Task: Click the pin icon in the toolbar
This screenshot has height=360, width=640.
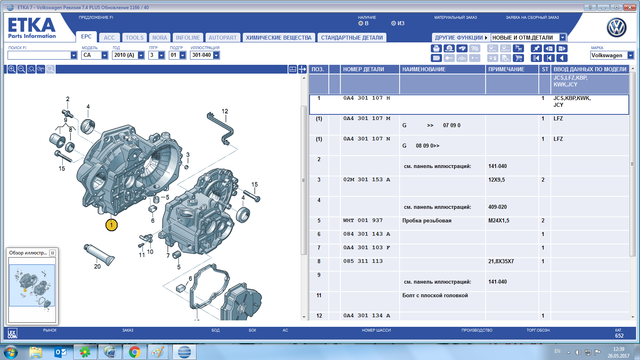Action: tap(536, 49)
